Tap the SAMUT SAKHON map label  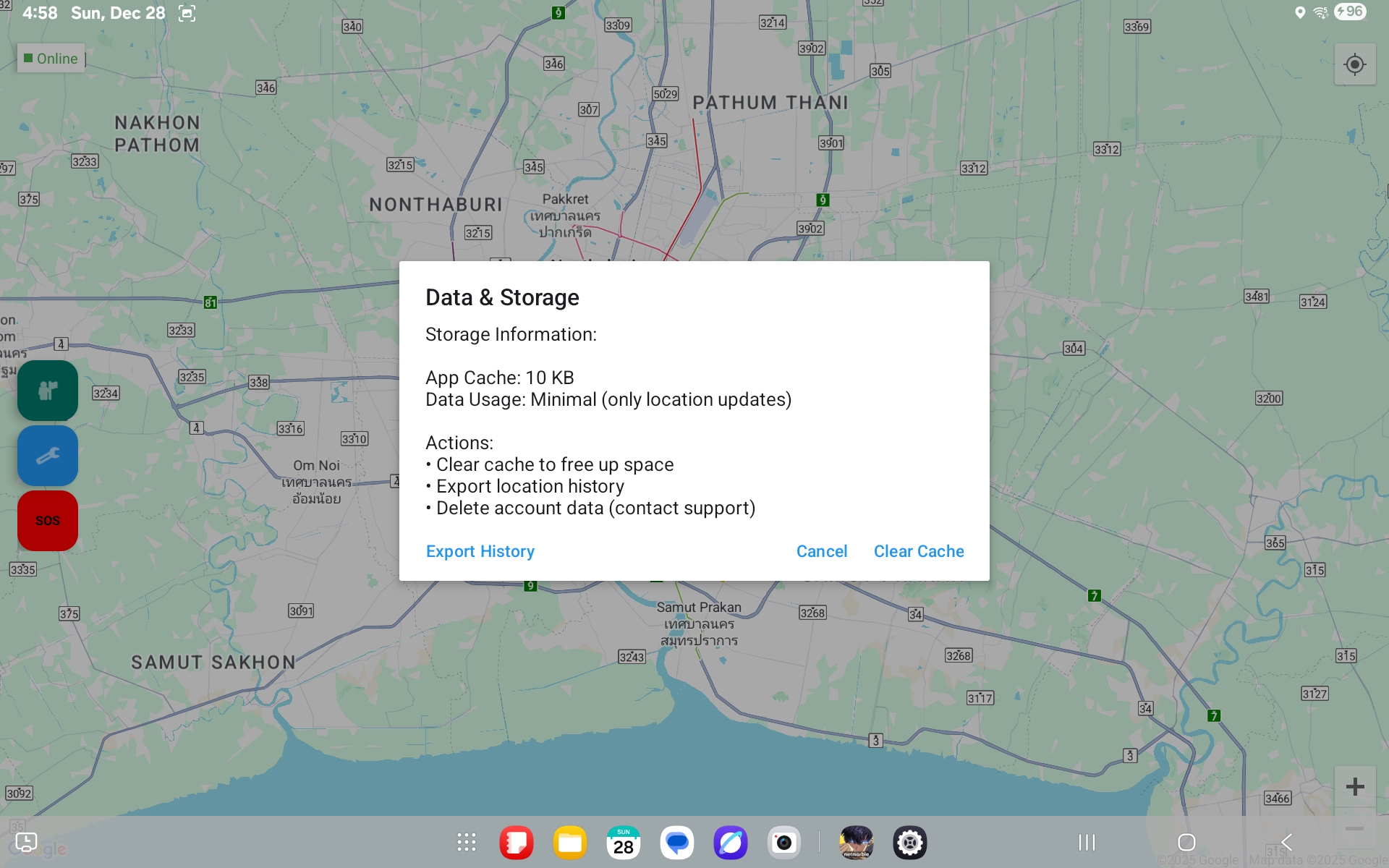pos(213,662)
